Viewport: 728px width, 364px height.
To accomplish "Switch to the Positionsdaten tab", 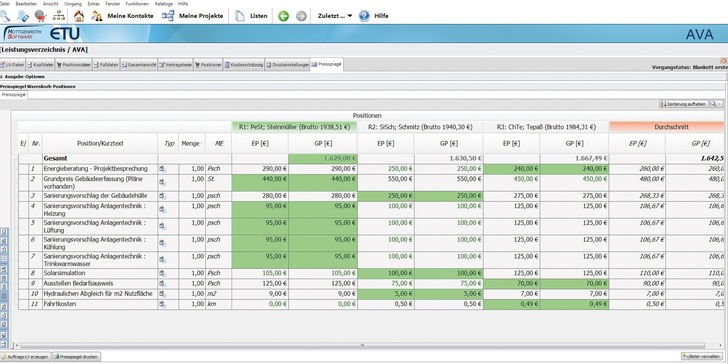I will pyautogui.click(x=73, y=65).
